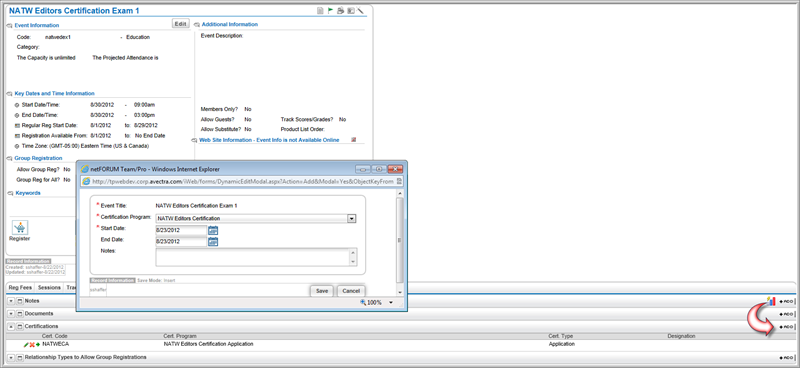Click the ADD icon on the Certifications bar
The width and height of the screenshot is (800, 368).
click(786, 327)
